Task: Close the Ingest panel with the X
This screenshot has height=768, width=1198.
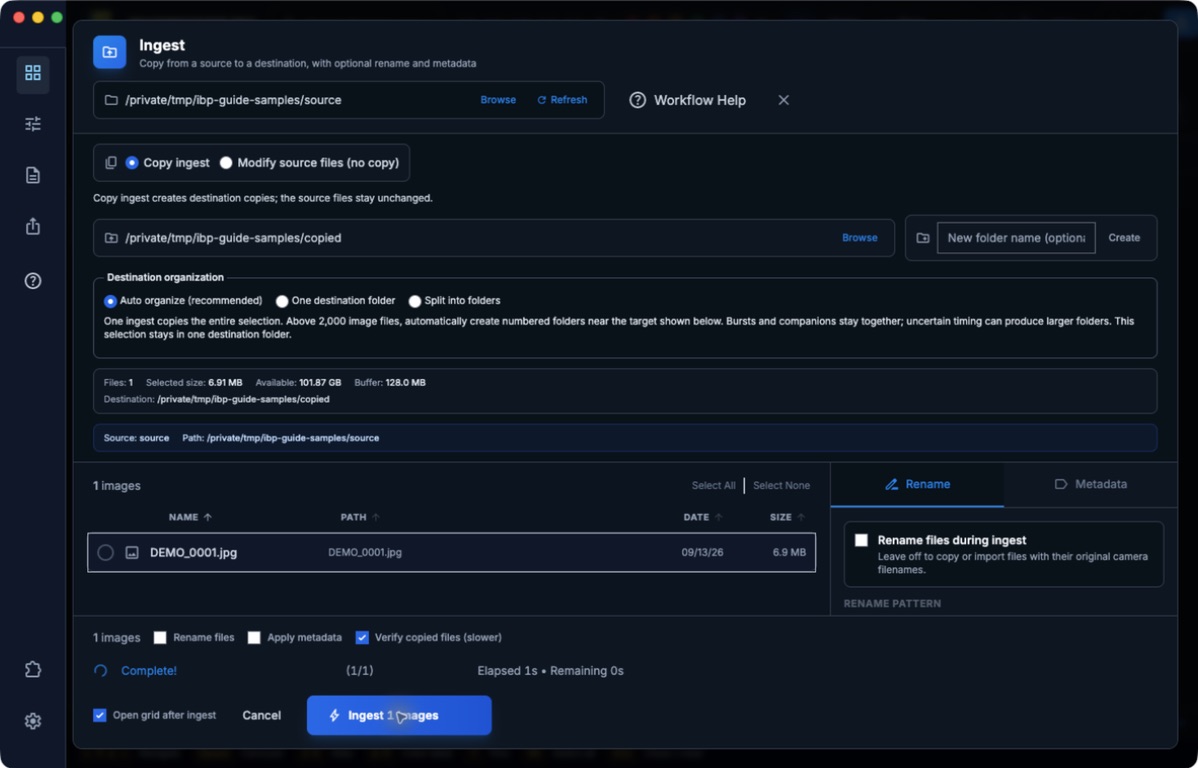Action: point(783,100)
